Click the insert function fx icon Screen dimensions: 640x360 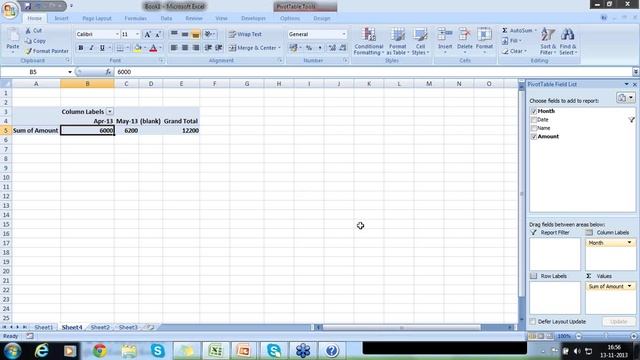[108, 72]
